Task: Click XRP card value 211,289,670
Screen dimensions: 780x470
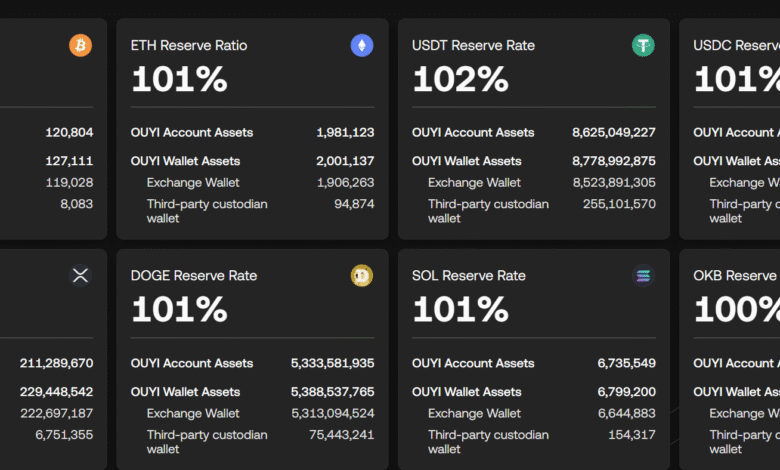Action: [56, 363]
